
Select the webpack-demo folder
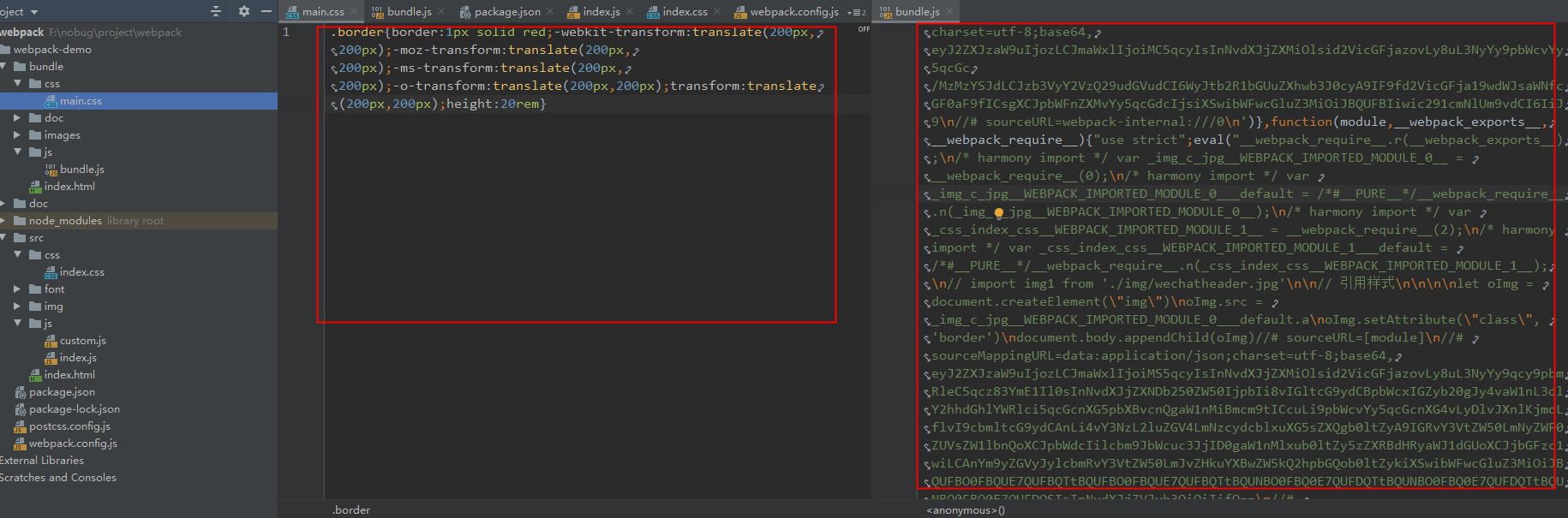point(52,49)
